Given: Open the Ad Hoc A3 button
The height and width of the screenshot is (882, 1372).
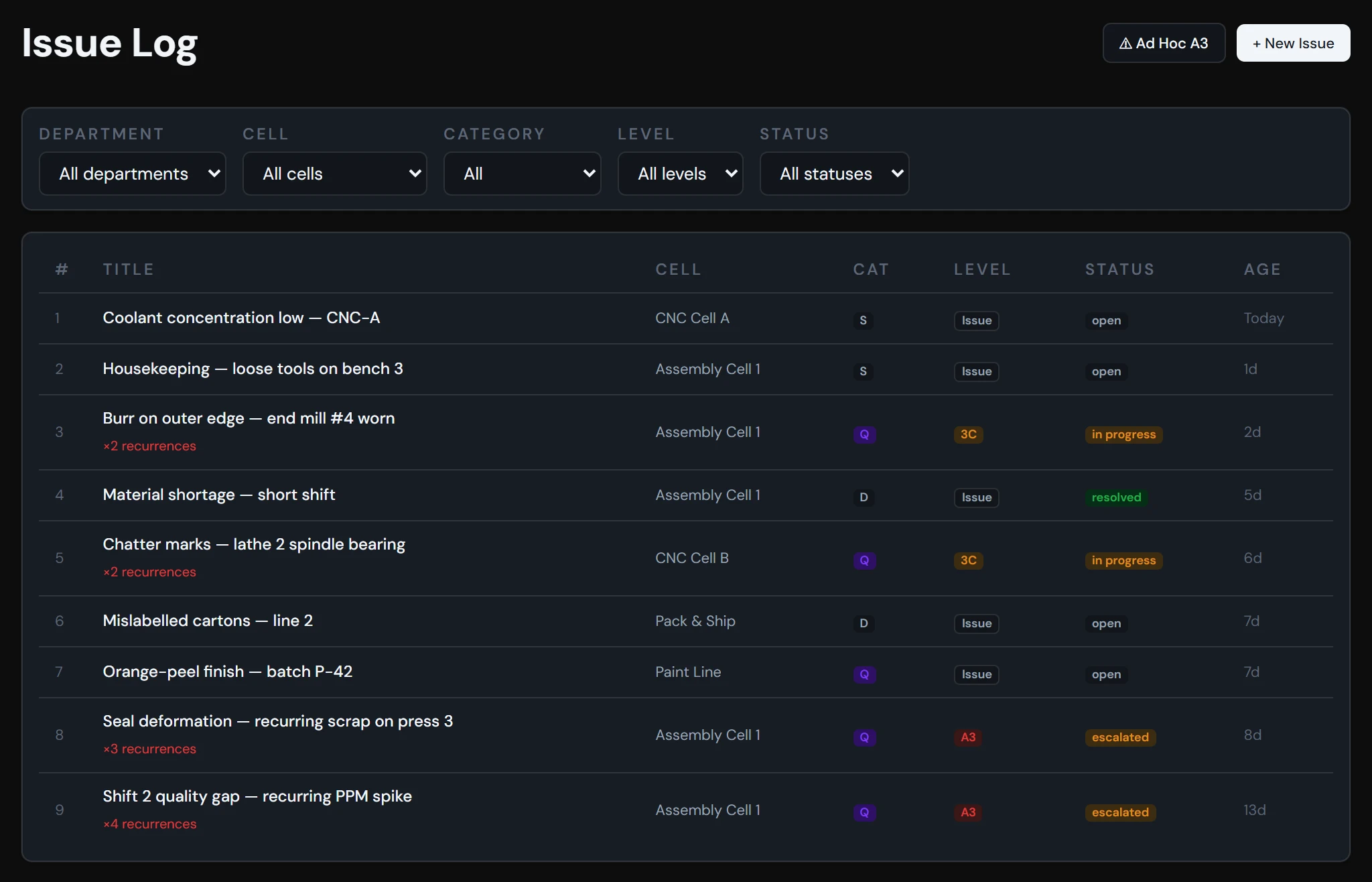Looking at the screenshot, I should click(1164, 43).
